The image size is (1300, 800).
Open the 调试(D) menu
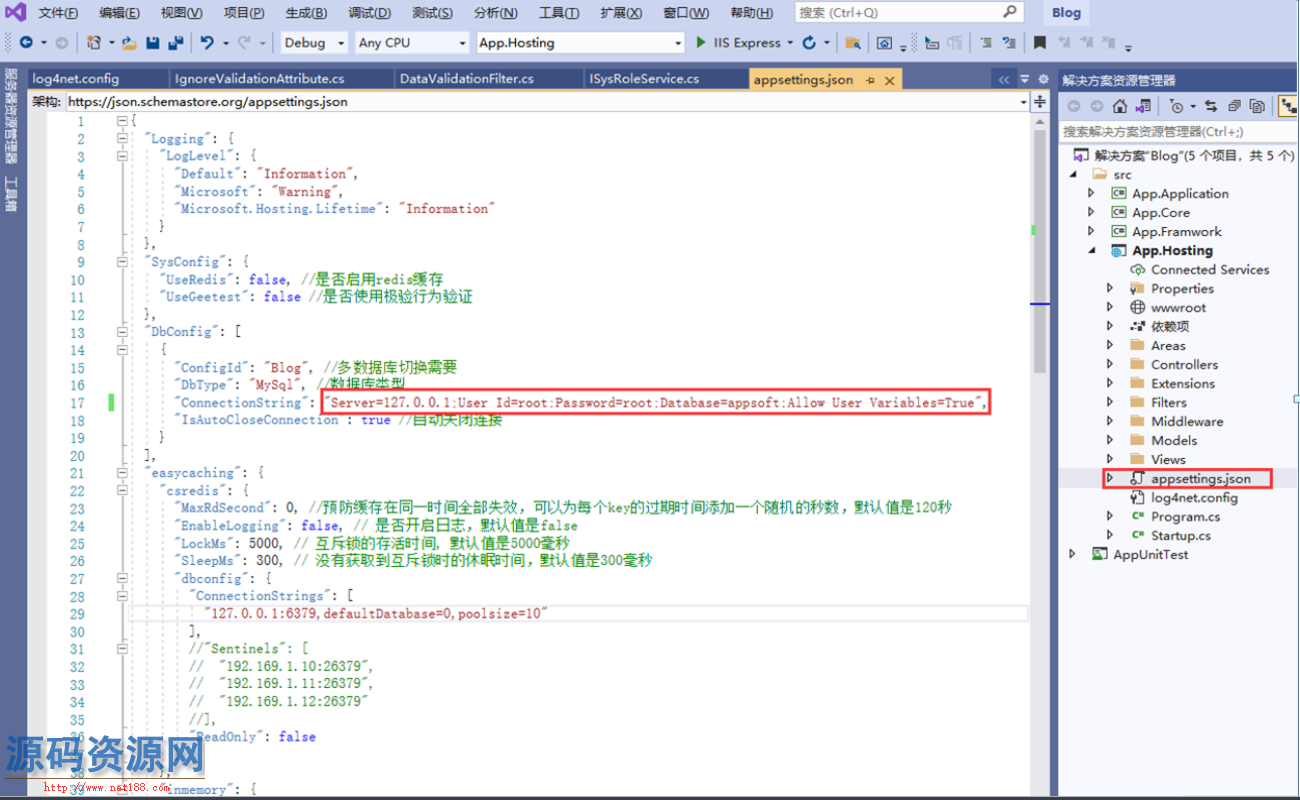(x=369, y=13)
